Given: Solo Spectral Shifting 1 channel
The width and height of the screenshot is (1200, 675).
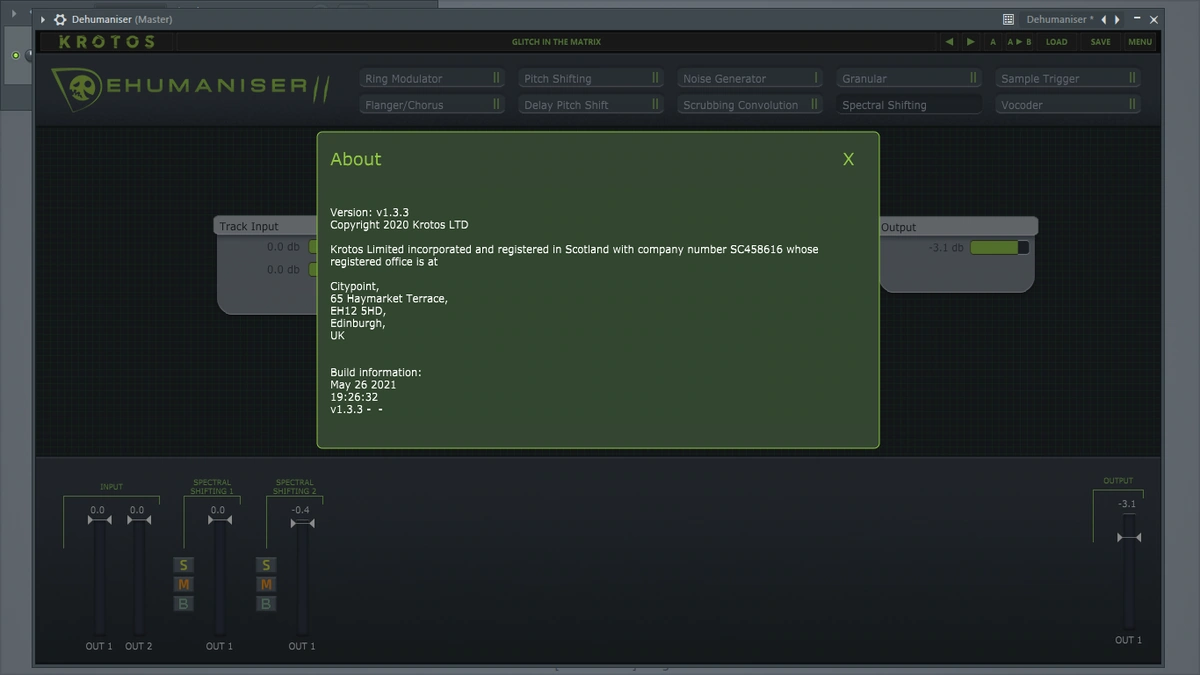Looking at the screenshot, I should (x=183, y=565).
